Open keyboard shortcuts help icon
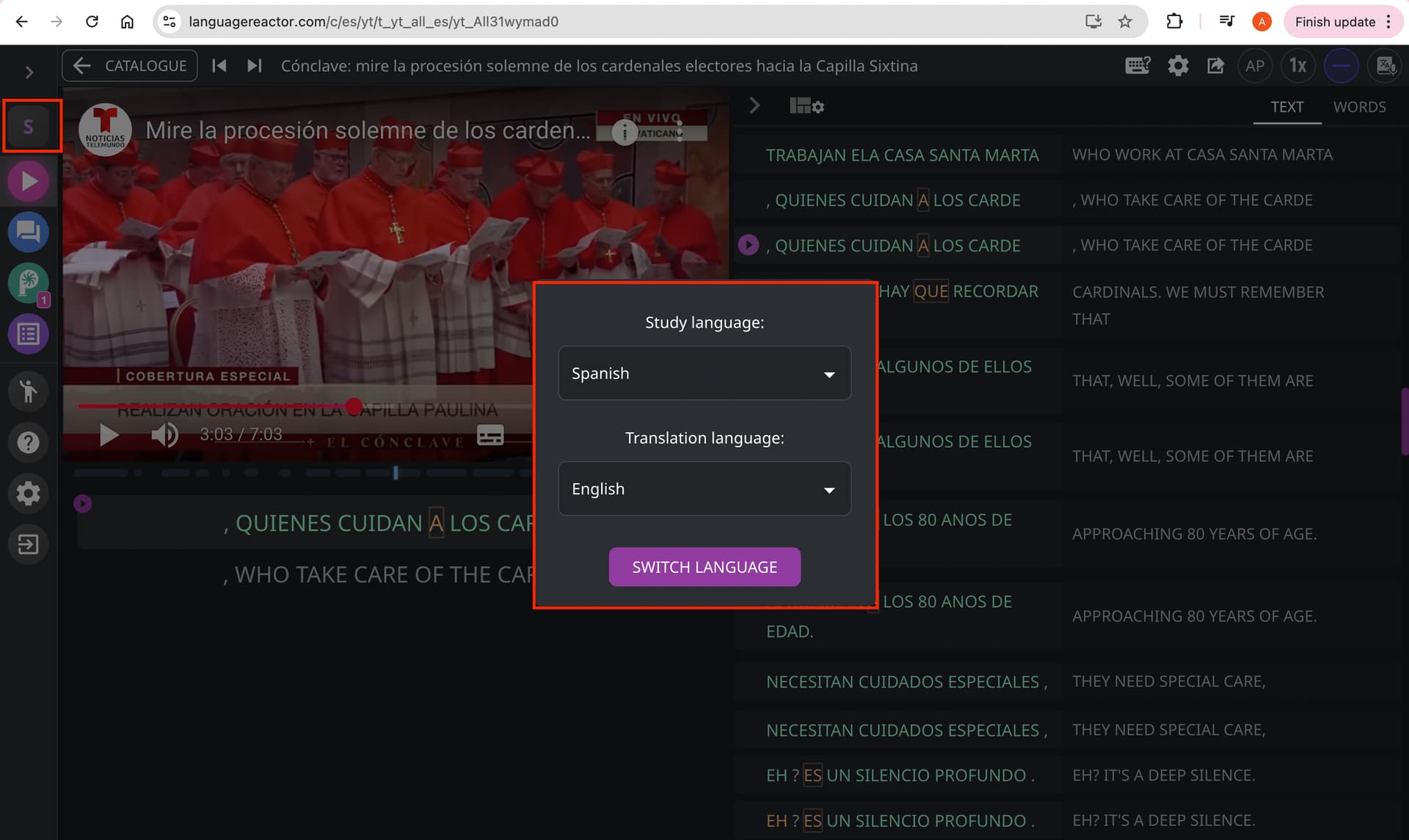The image size is (1409, 840). point(1137,66)
